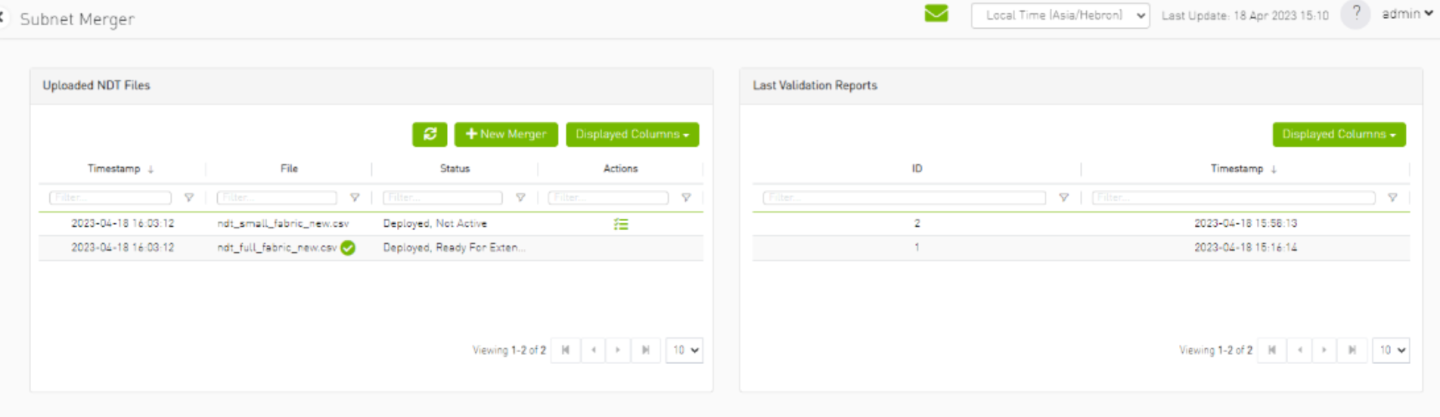The height and width of the screenshot is (417, 1440).
Task: Open Displayed Columns in Uploaded NDT Files
Action: point(632,135)
